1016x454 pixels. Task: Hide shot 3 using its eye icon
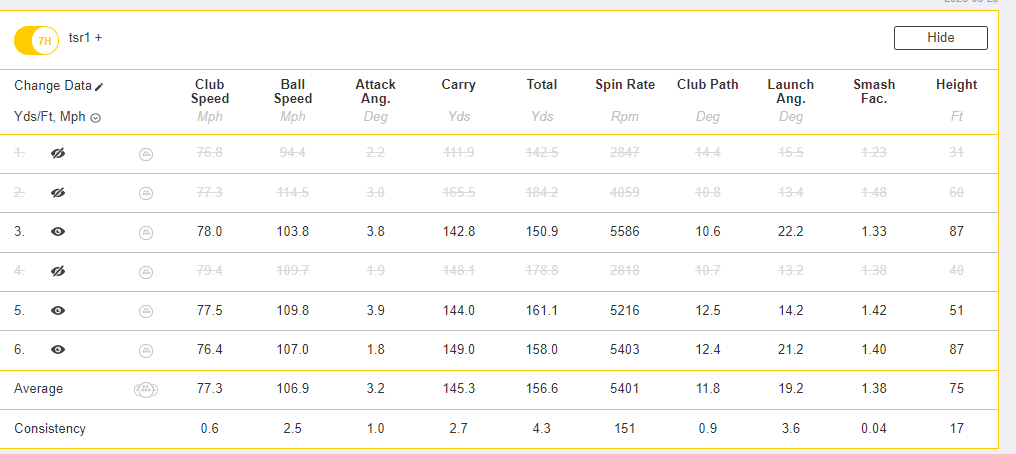(x=58, y=231)
